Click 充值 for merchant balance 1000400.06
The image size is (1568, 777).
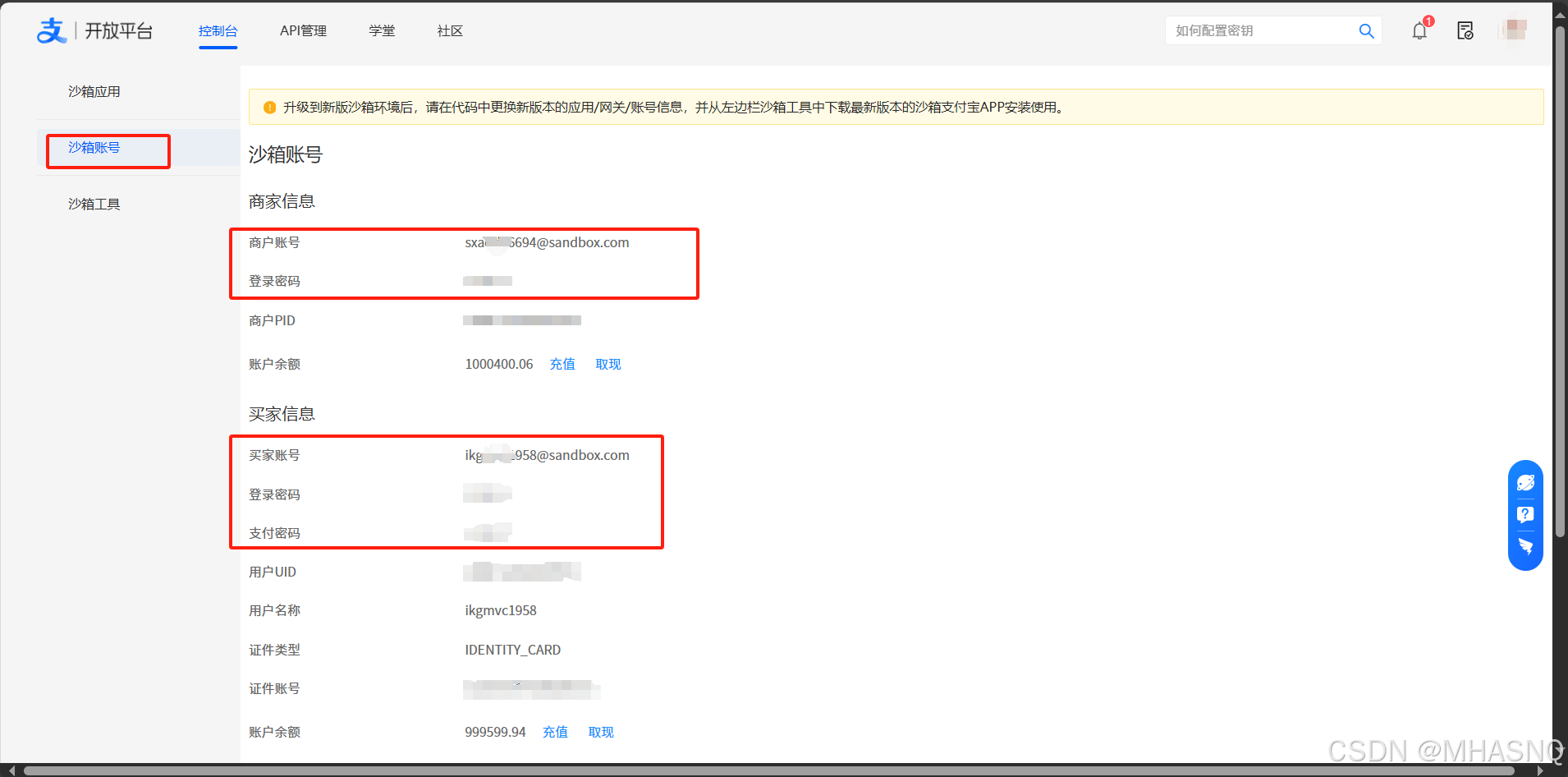click(x=562, y=364)
